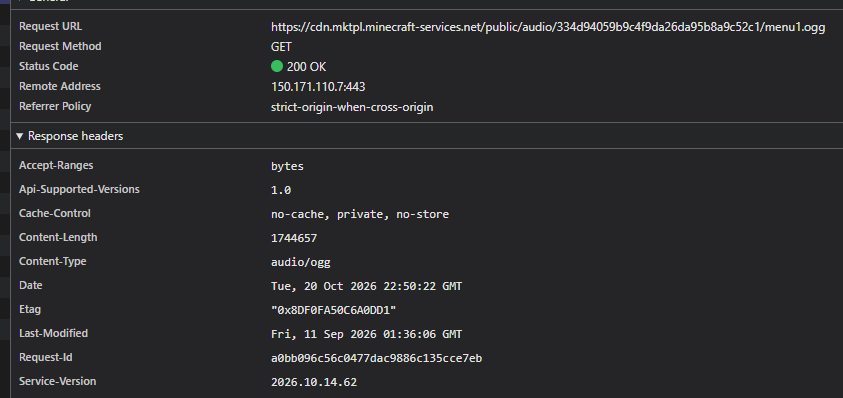The image size is (843, 398).
Task: Select the bytes value of Accept-Ranges
Action: 288,167
